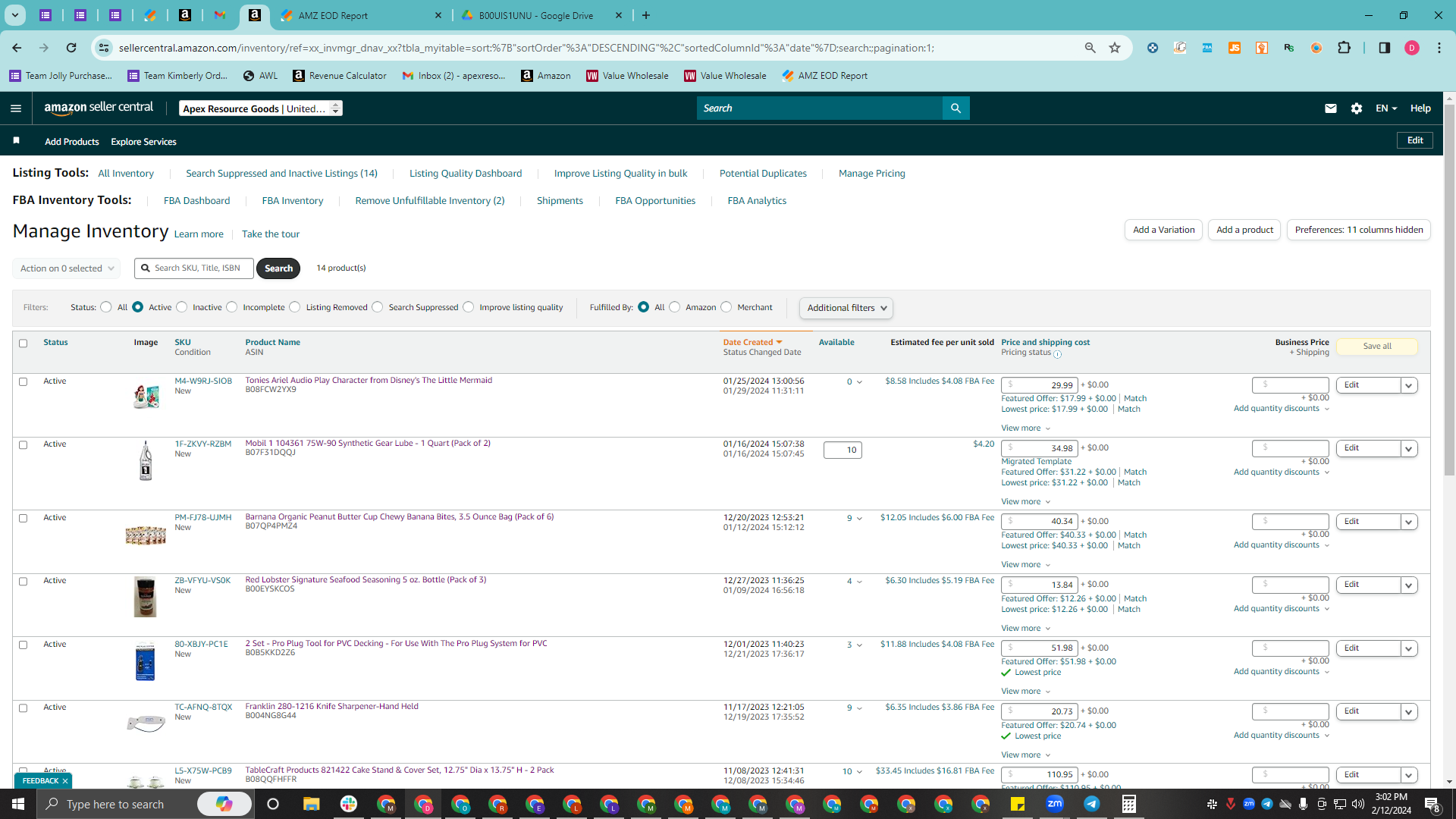Click the Pricing status info icon
1456x819 pixels.
click(1057, 354)
